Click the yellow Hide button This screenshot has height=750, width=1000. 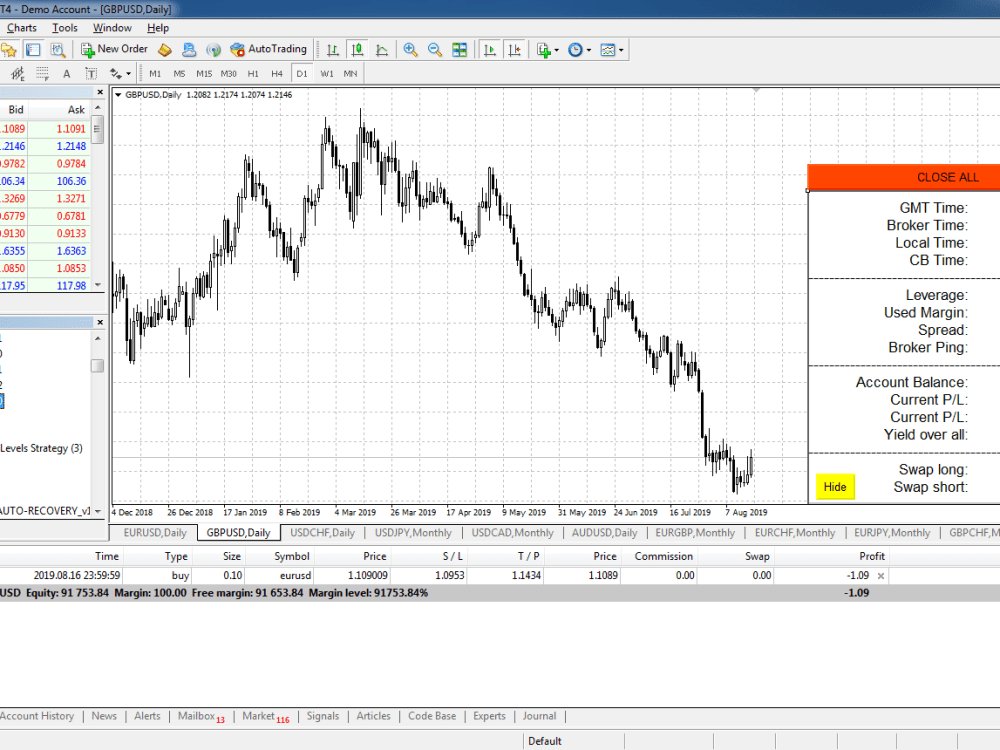click(835, 487)
